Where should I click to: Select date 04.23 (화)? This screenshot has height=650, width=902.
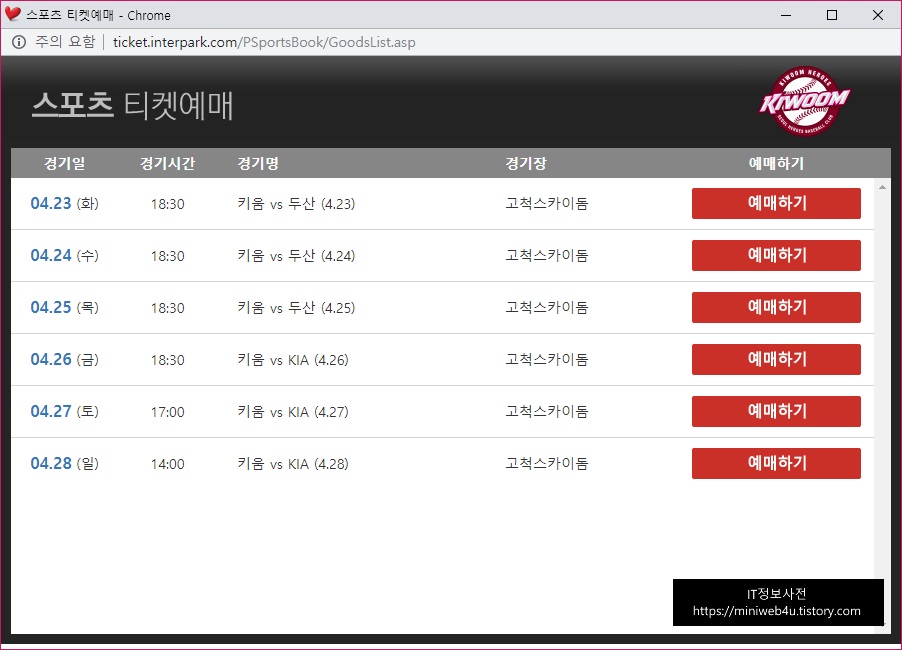click(64, 204)
